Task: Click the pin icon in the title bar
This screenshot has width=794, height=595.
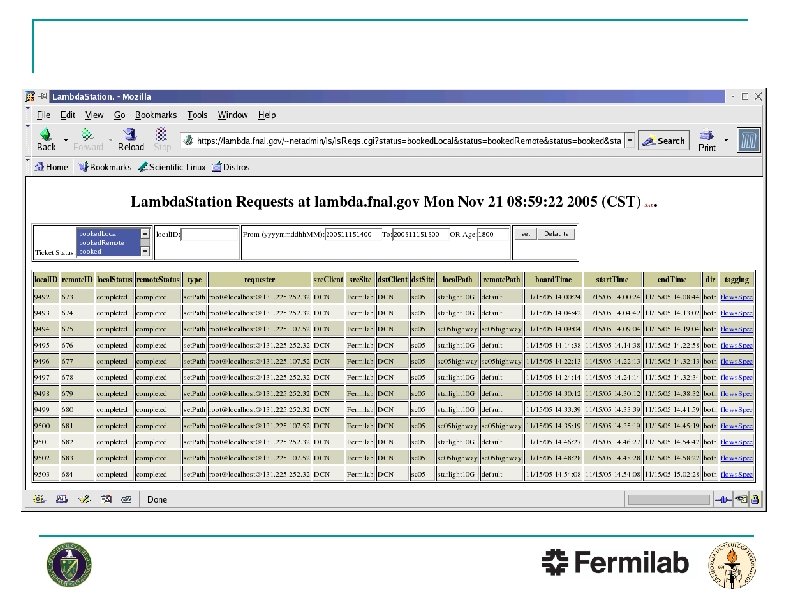Action: (43, 96)
